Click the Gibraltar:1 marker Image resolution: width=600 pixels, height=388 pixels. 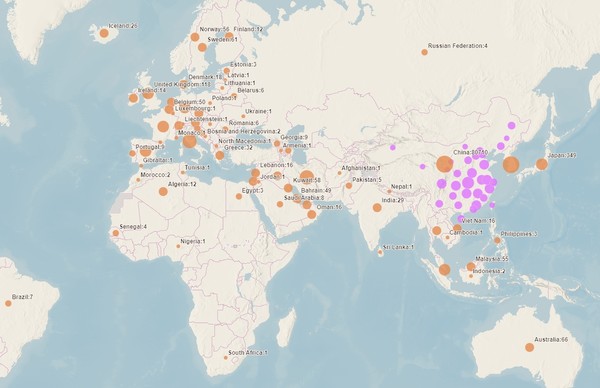[141, 166]
